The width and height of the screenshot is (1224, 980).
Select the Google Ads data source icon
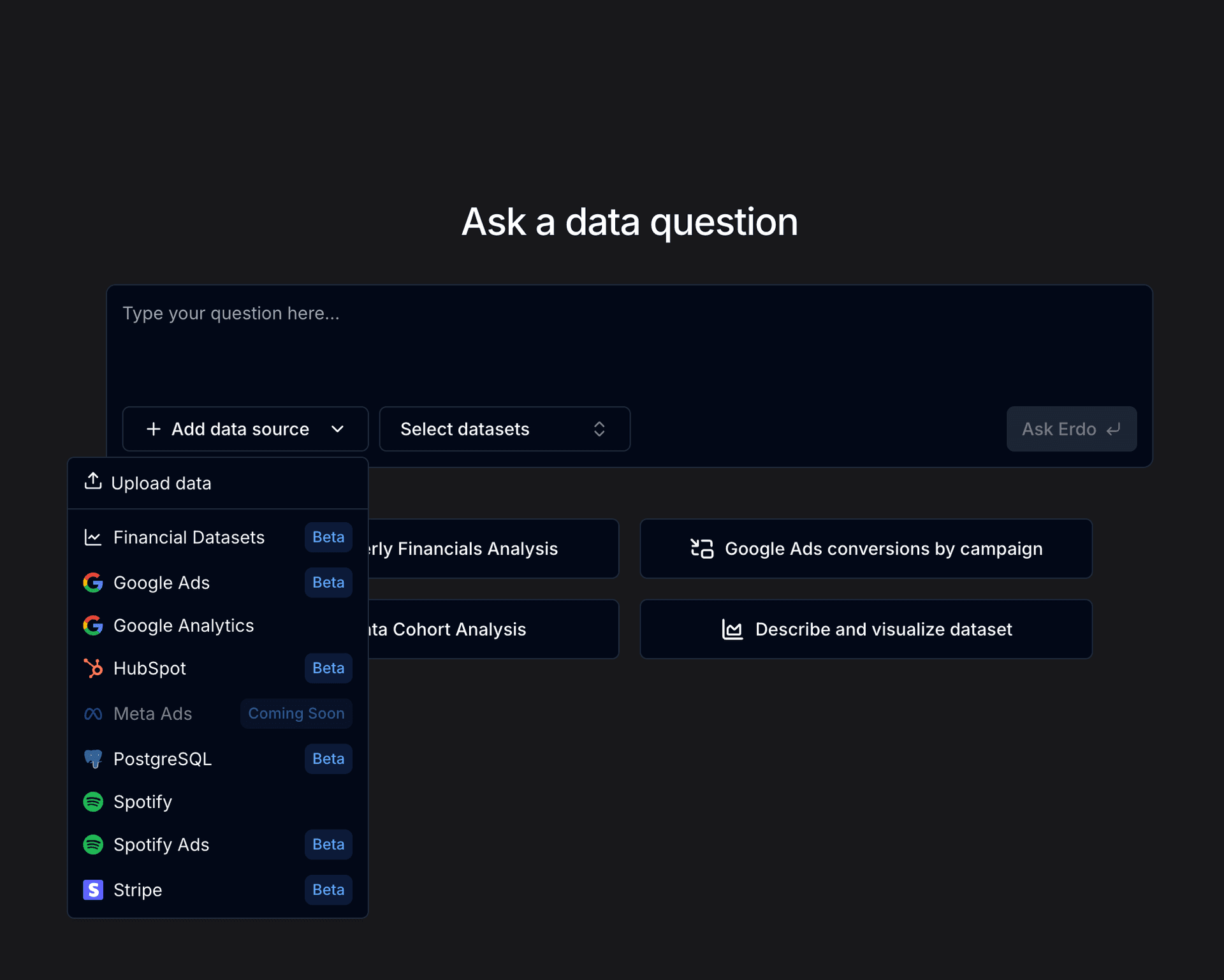point(93,582)
